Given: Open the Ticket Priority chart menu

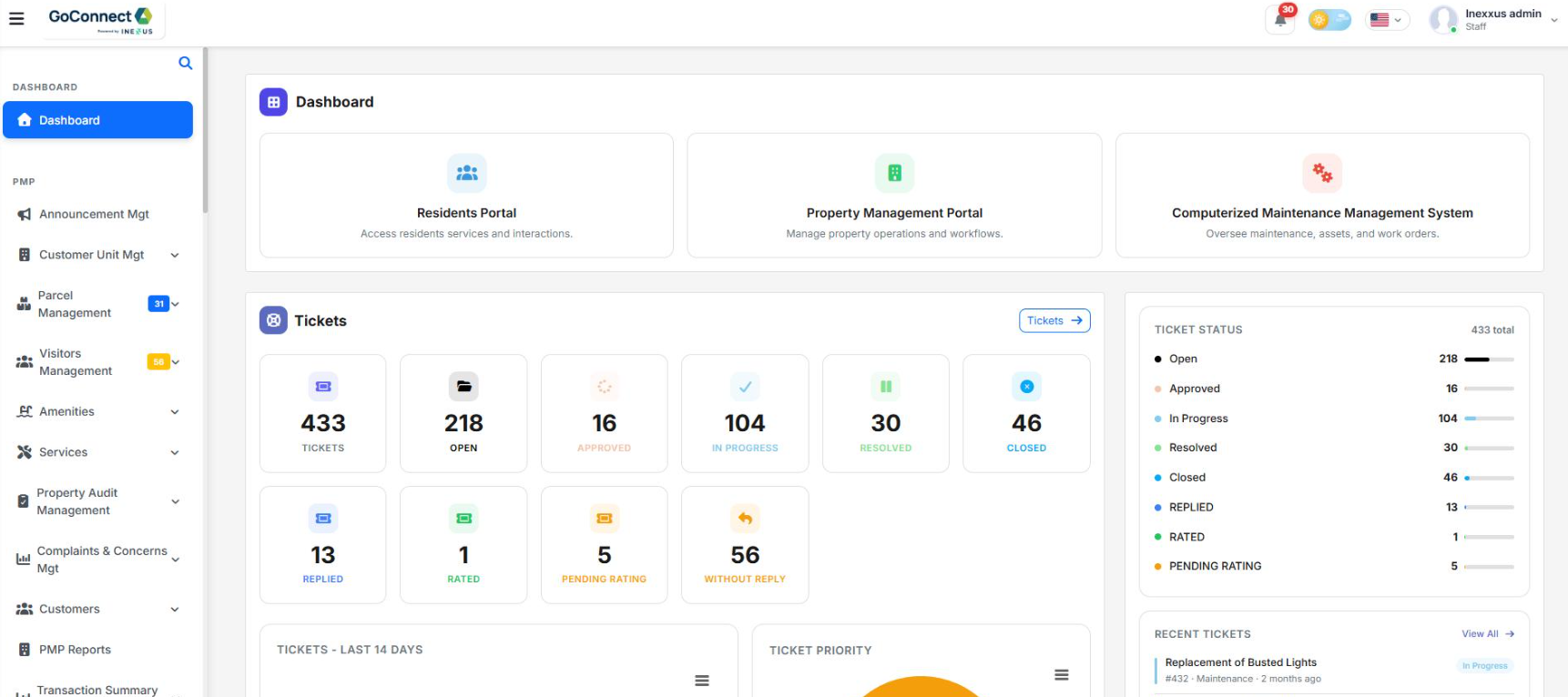Looking at the screenshot, I should (1062, 675).
